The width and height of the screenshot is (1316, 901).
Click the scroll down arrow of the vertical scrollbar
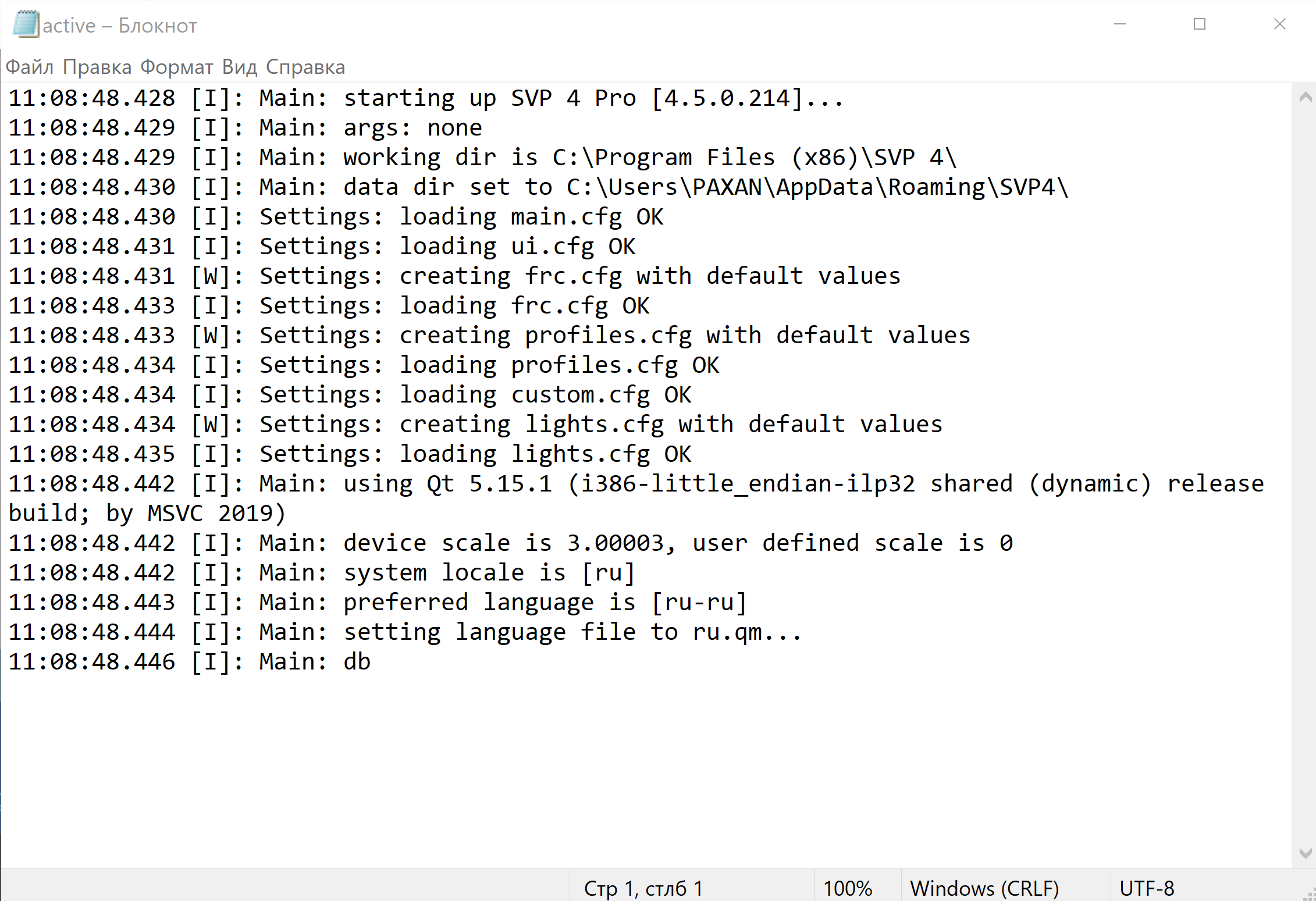pyautogui.click(x=1305, y=853)
